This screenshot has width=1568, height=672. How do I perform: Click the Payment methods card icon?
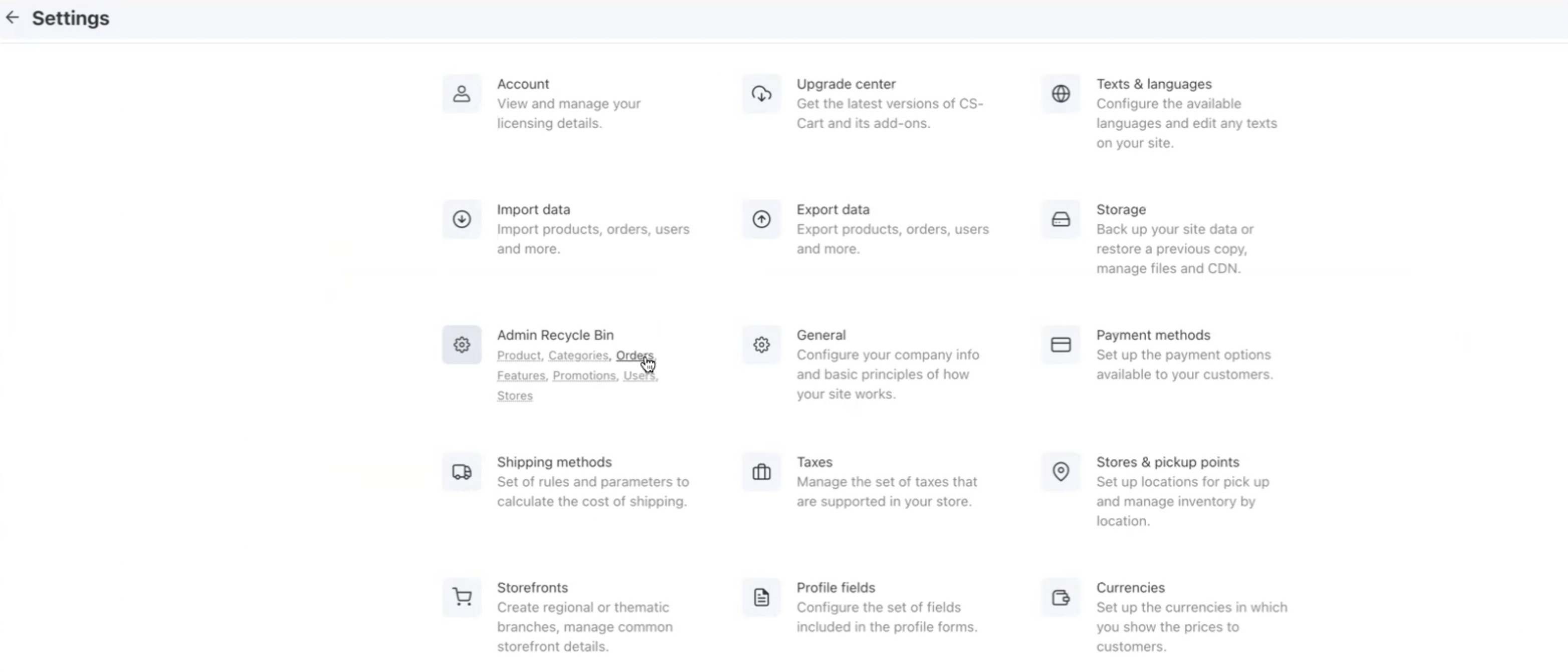tap(1061, 345)
